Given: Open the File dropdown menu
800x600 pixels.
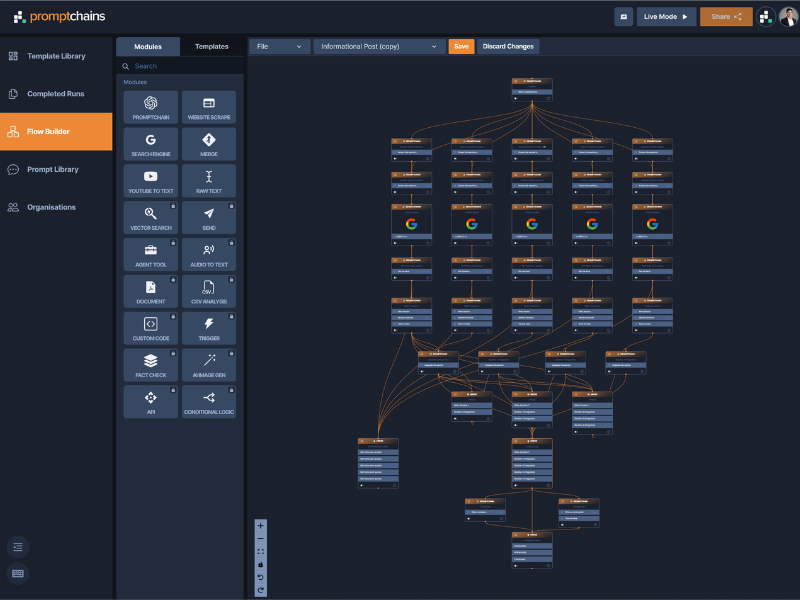Looking at the screenshot, I should coord(279,46).
